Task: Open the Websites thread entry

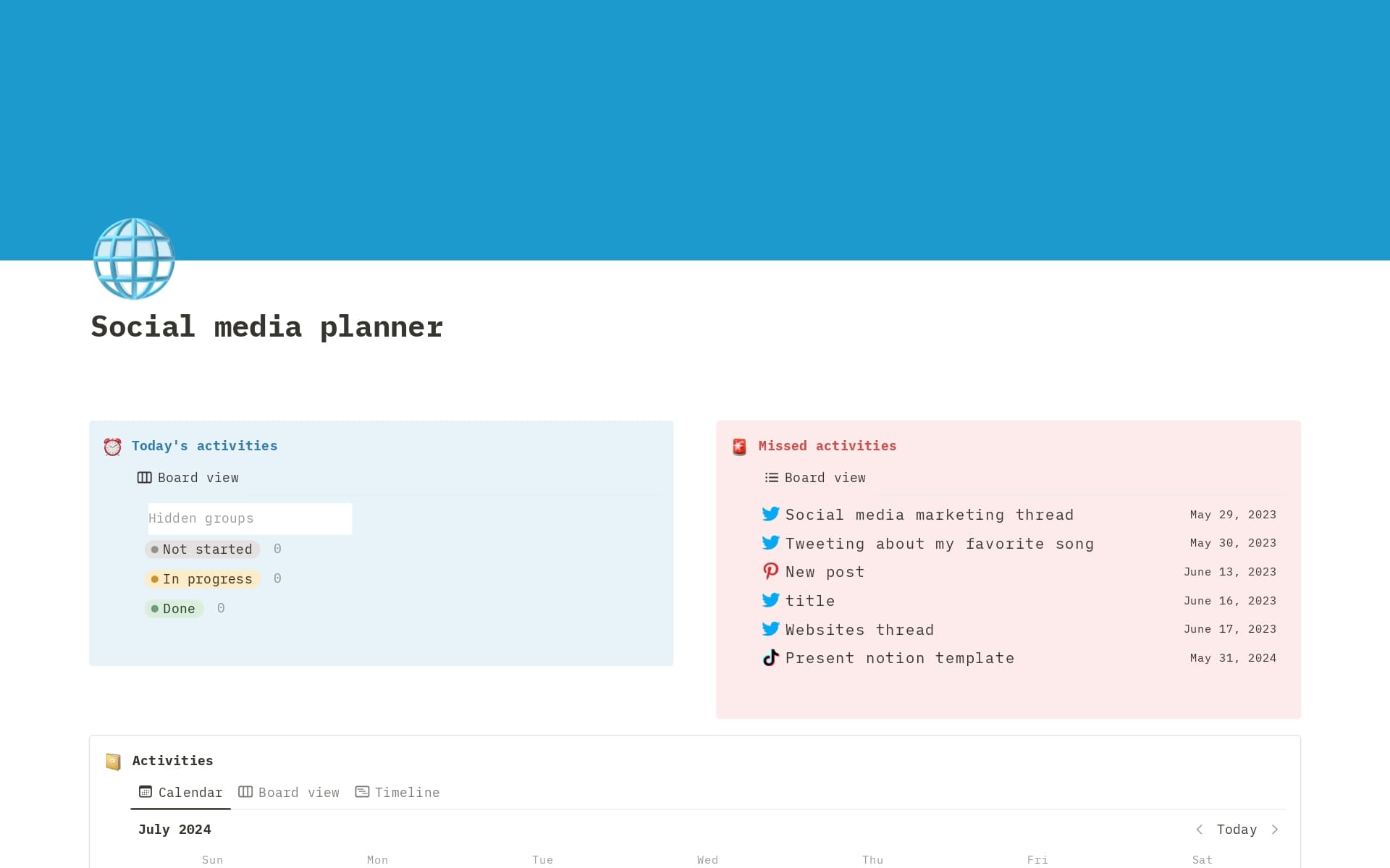Action: (859, 629)
